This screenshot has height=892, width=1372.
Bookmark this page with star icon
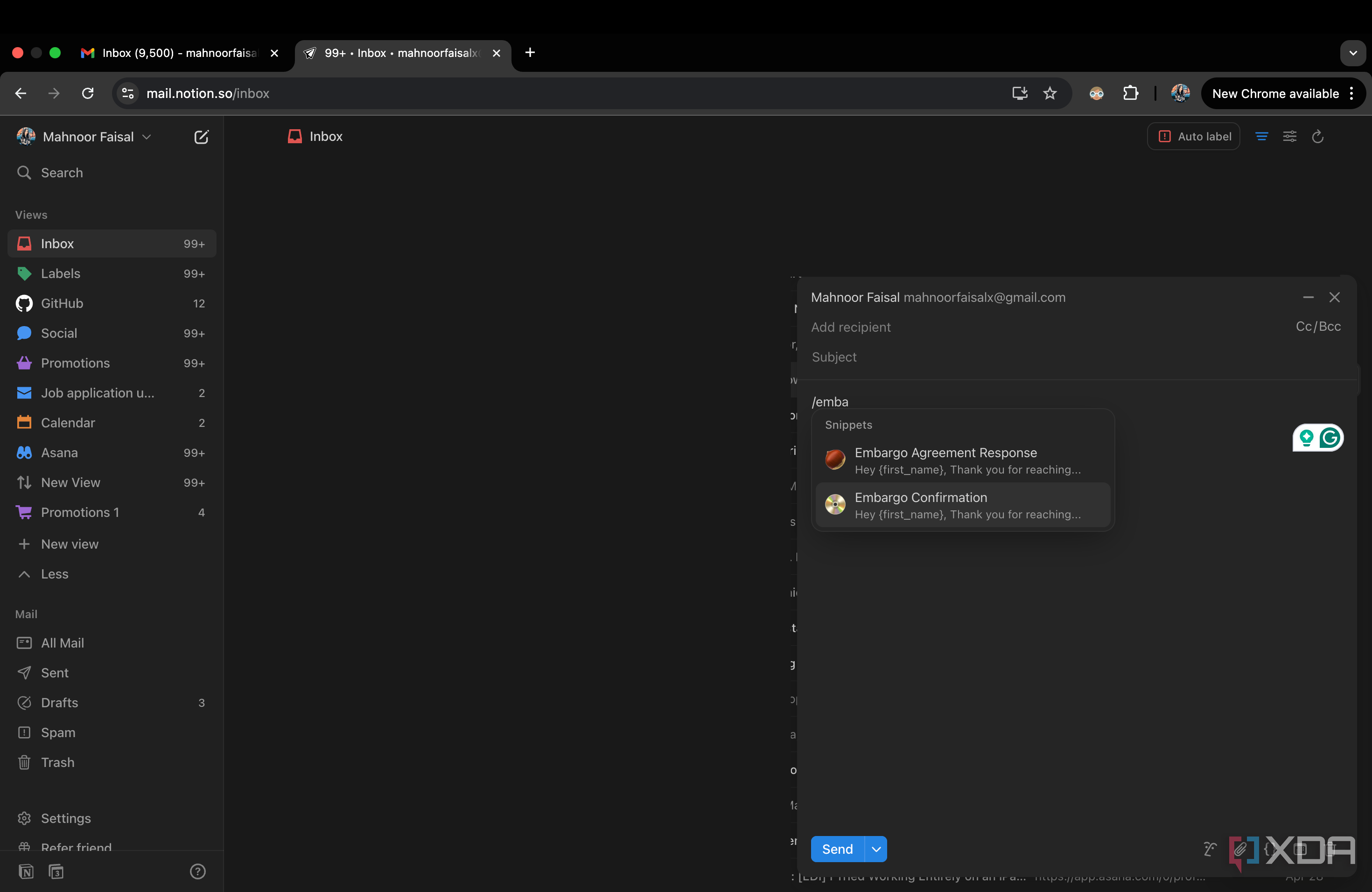click(x=1050, y=93)
